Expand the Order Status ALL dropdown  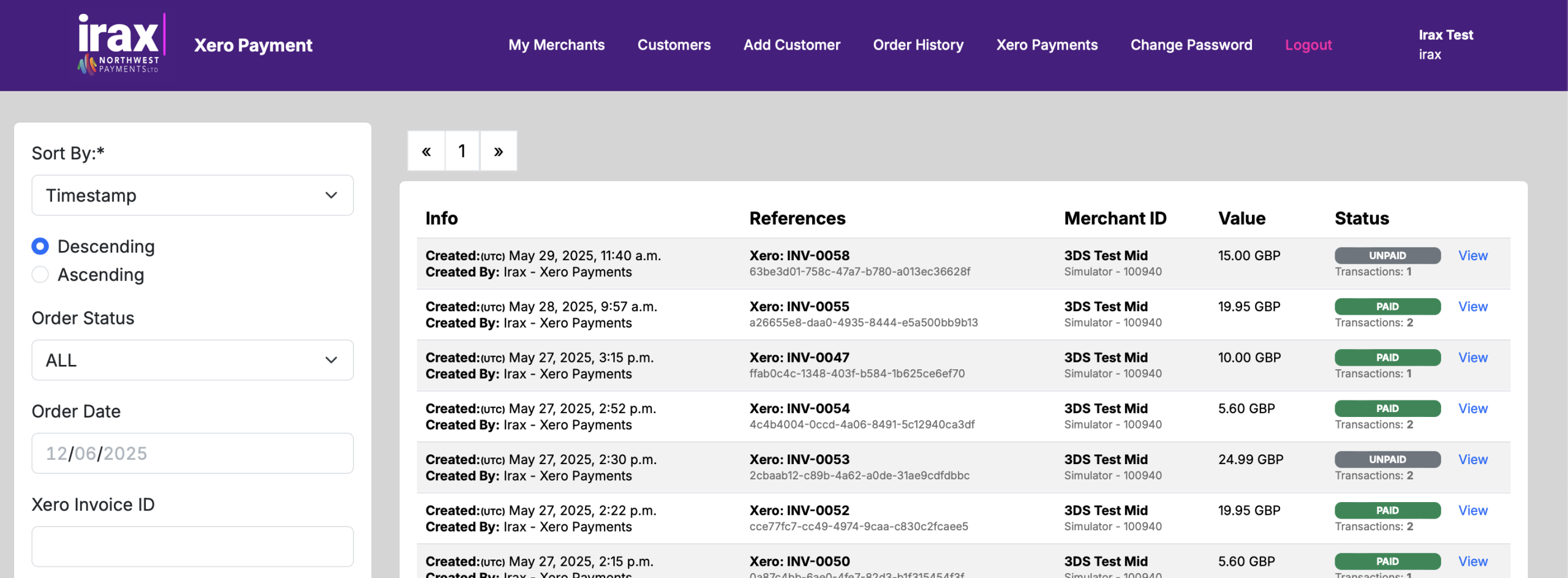click(x=192, y=360)
